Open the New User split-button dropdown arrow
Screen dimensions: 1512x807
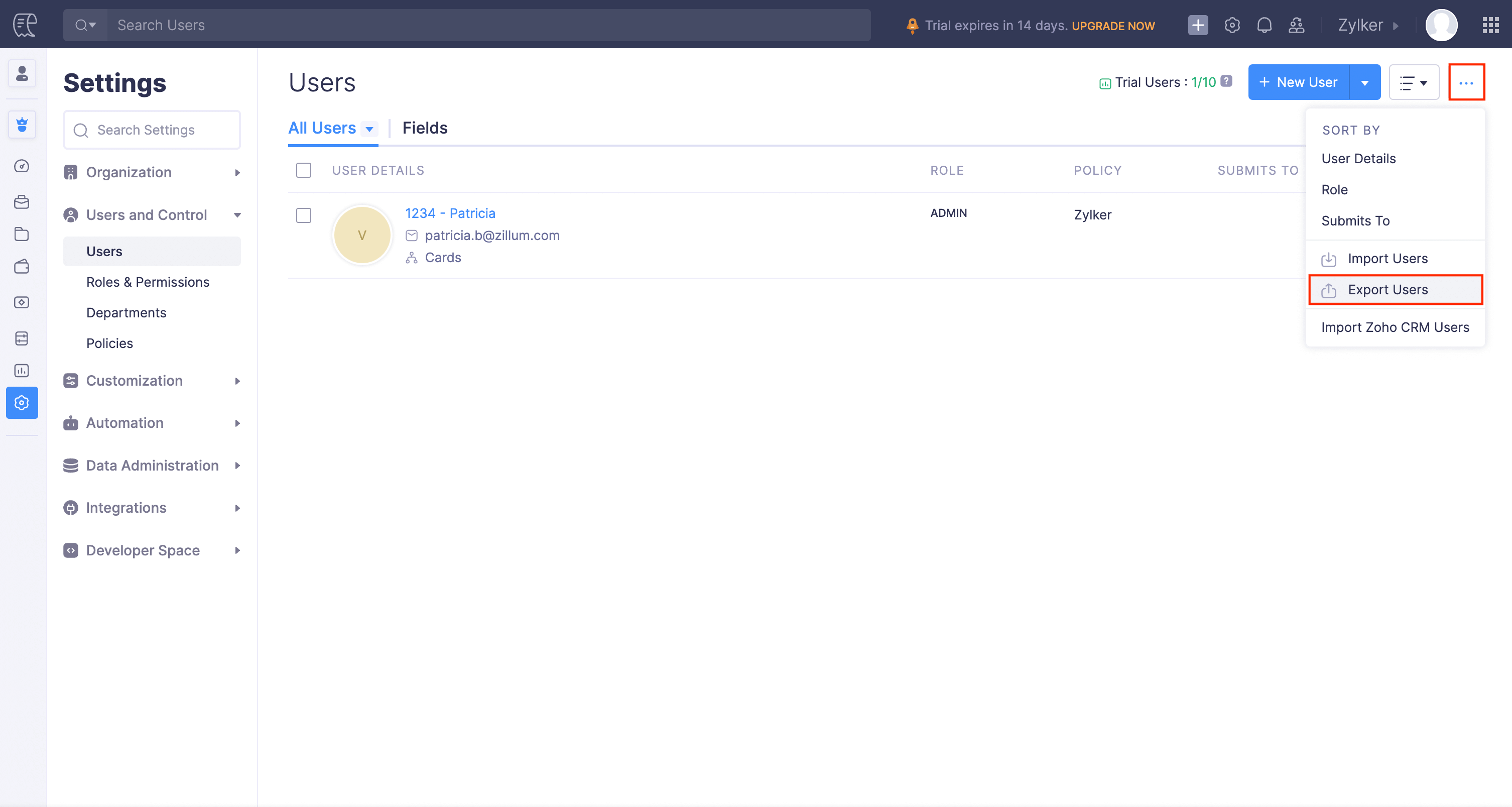(1365, 82)
